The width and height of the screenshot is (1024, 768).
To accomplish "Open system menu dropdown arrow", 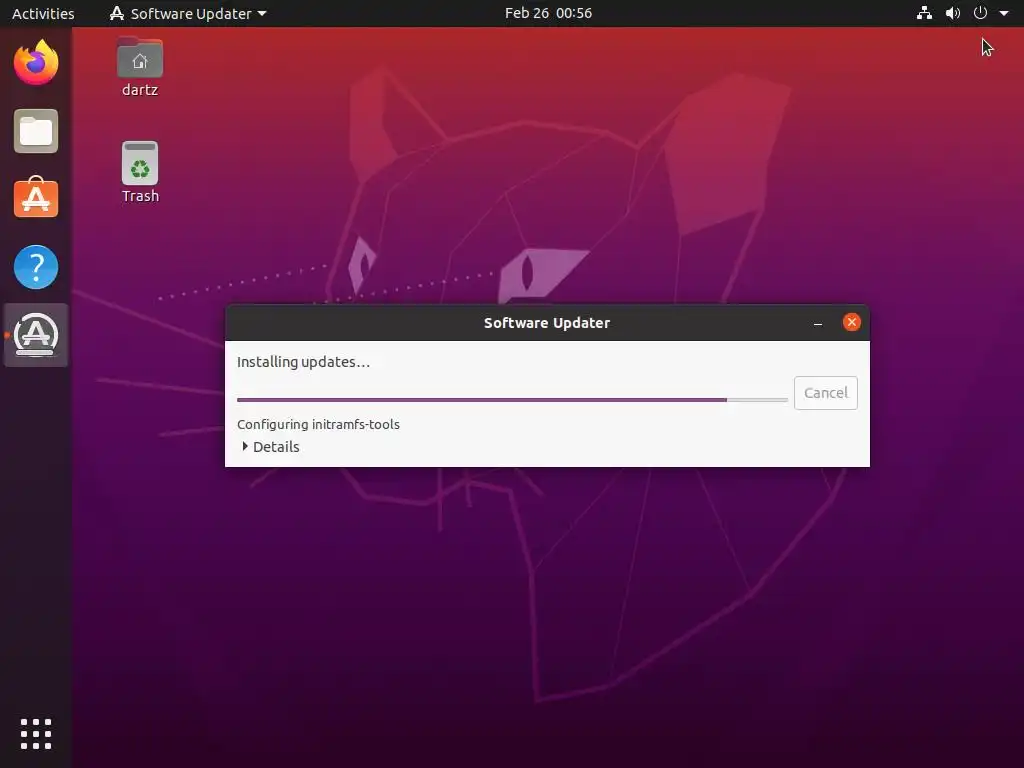I will click(x=1004, y=13).
